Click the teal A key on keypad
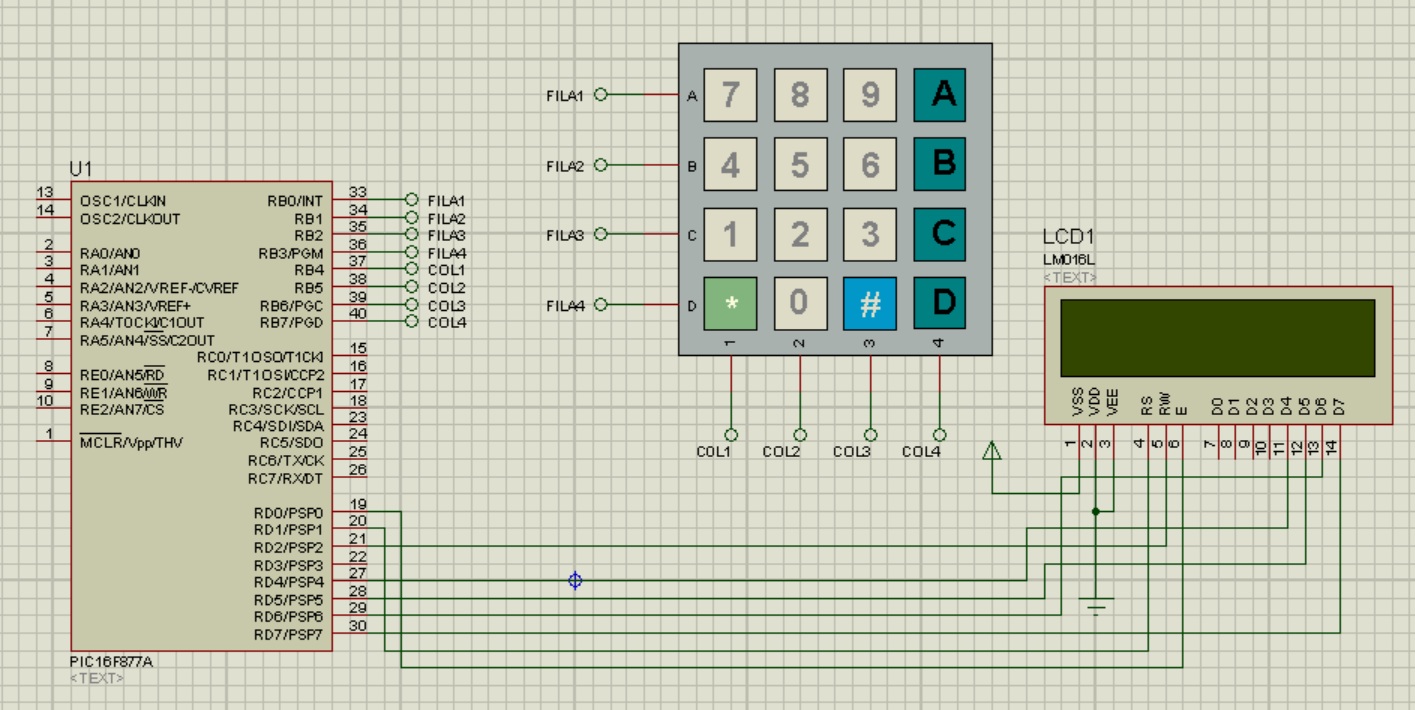1415x710 pixels. (x=940, y=95)
